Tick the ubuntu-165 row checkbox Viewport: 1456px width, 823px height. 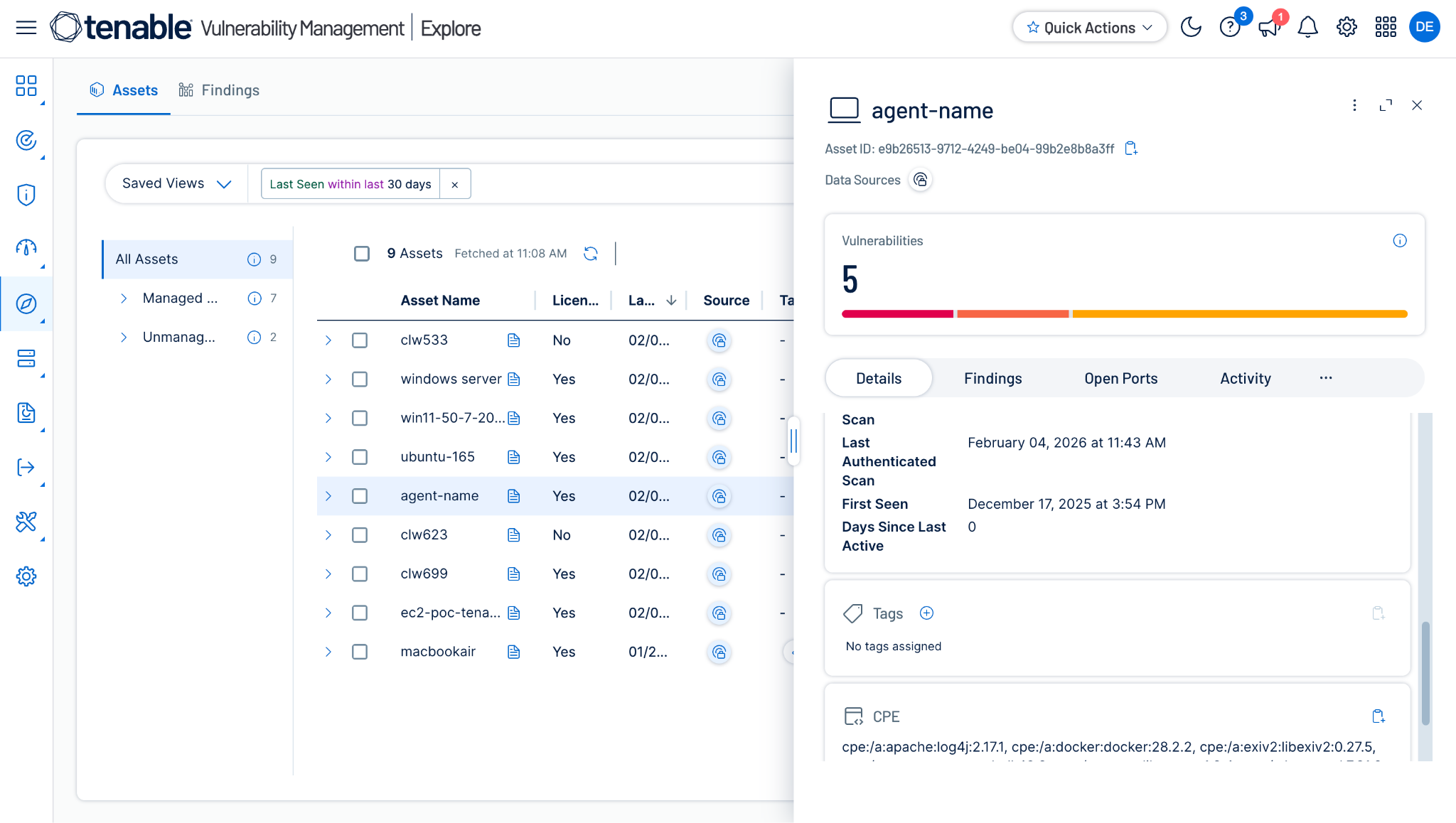point(360,457)
